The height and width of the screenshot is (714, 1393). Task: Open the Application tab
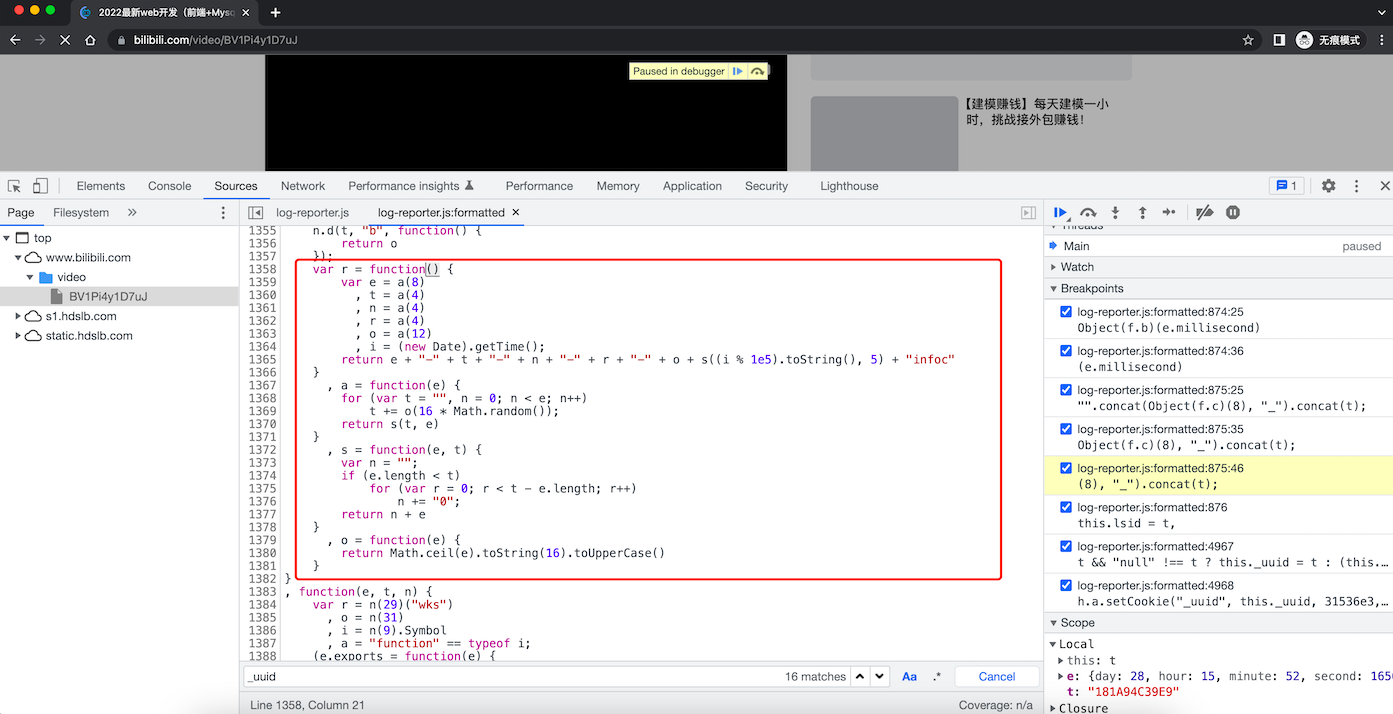(x=692, y=186)
